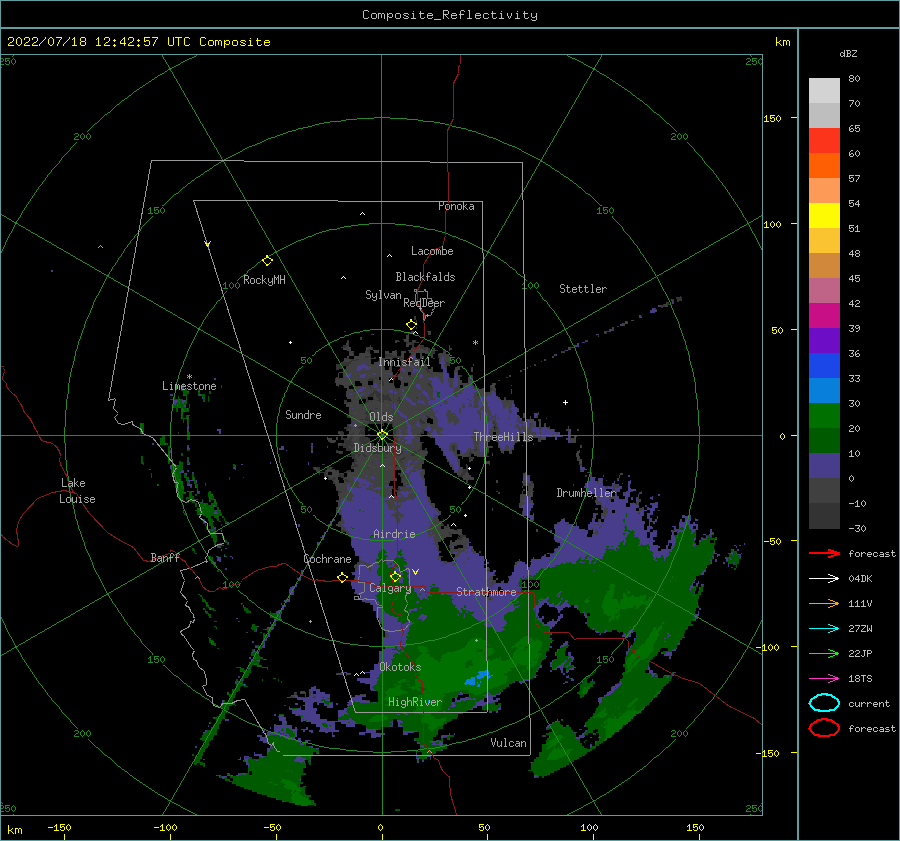Click the Lake Louise label
This screenshot has height=841, width=900.
point(77,491)
